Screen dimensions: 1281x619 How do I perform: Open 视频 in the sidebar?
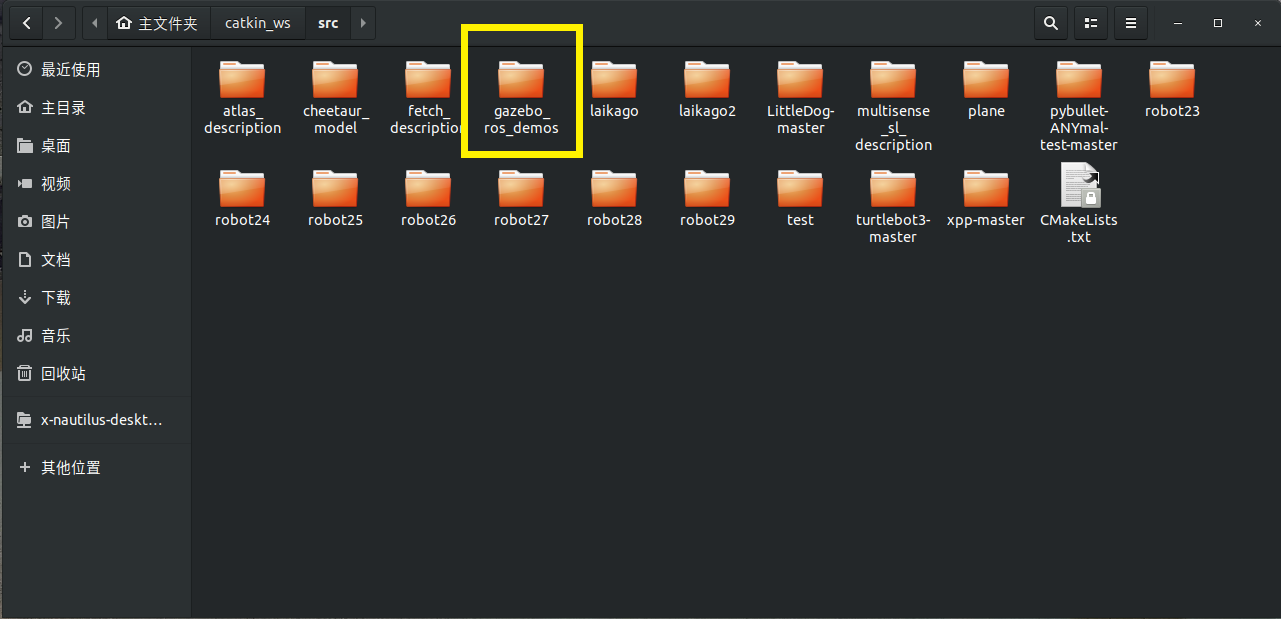tap(96, 184)
